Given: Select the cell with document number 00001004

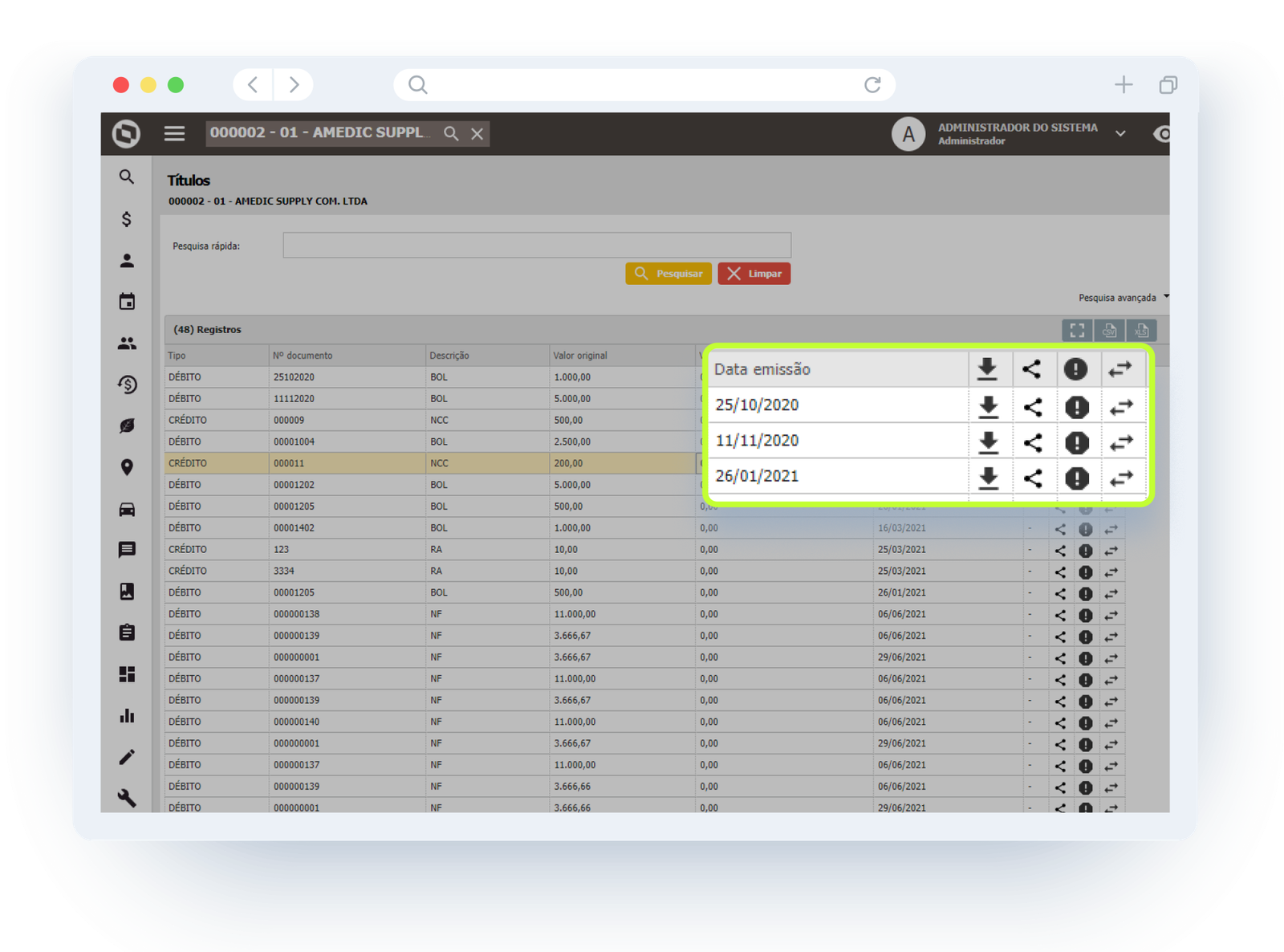Looking at the screenshot, I should coord(347,442).
